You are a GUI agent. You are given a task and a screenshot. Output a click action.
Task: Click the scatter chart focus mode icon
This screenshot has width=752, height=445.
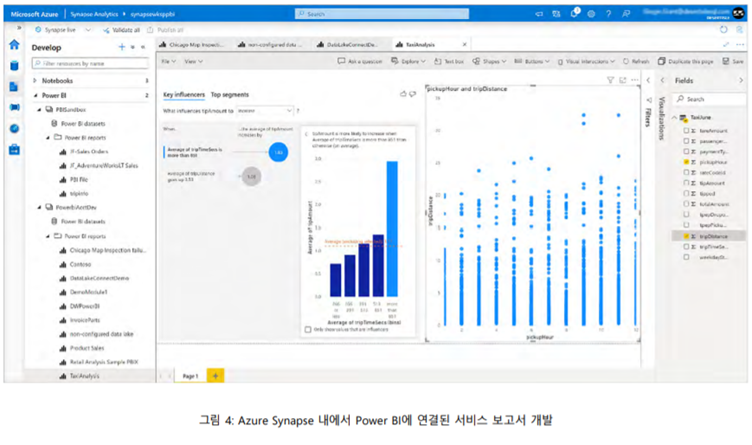pos(623,80)
